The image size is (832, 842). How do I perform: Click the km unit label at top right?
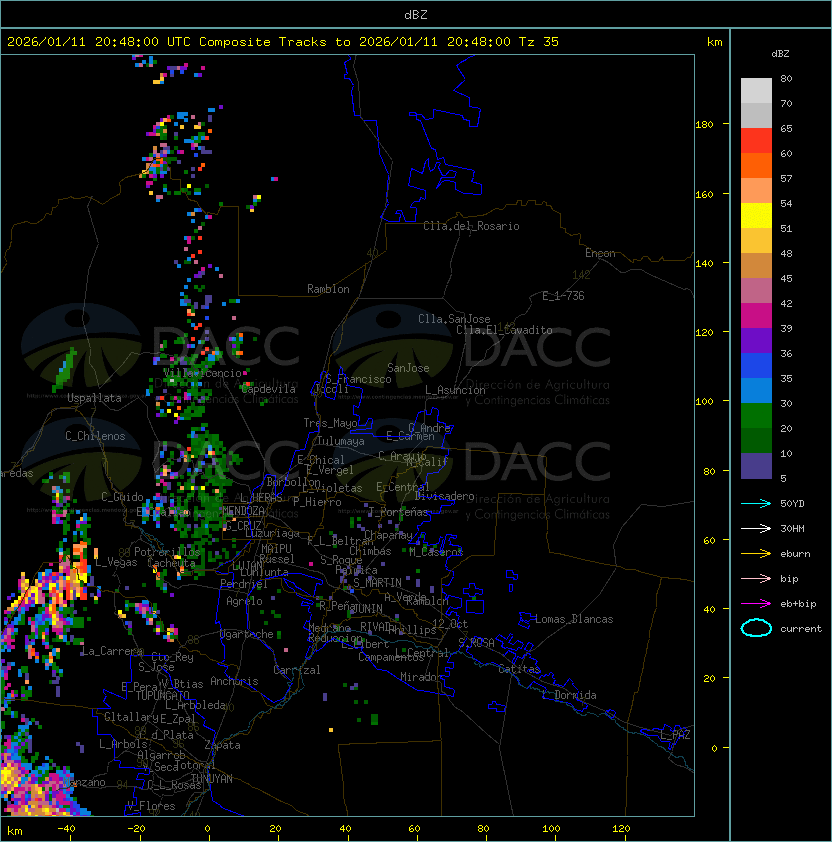[714, 42]
